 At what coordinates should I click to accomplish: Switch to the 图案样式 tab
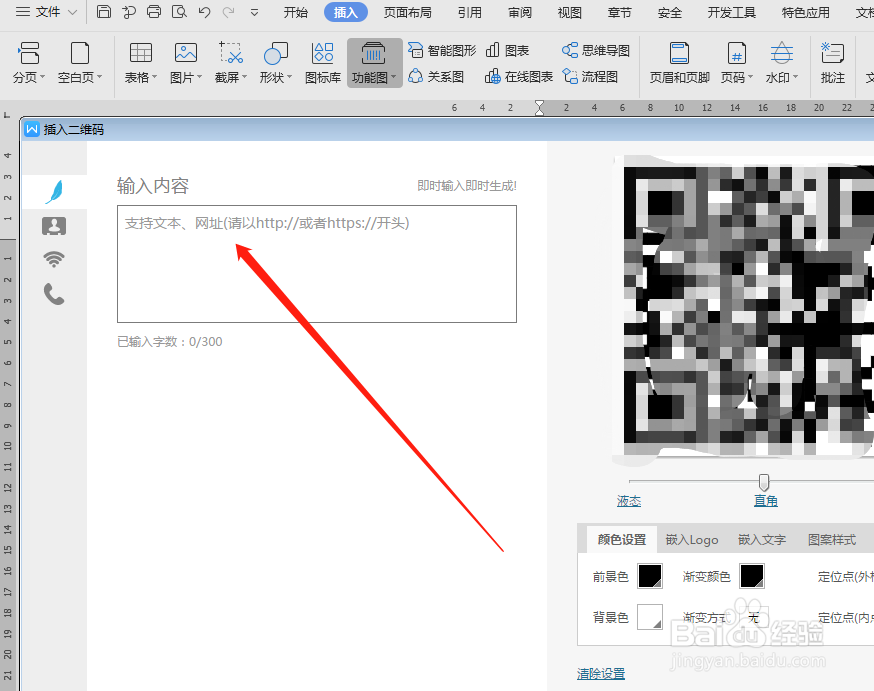pyautogui.click(x=832, y=539)
